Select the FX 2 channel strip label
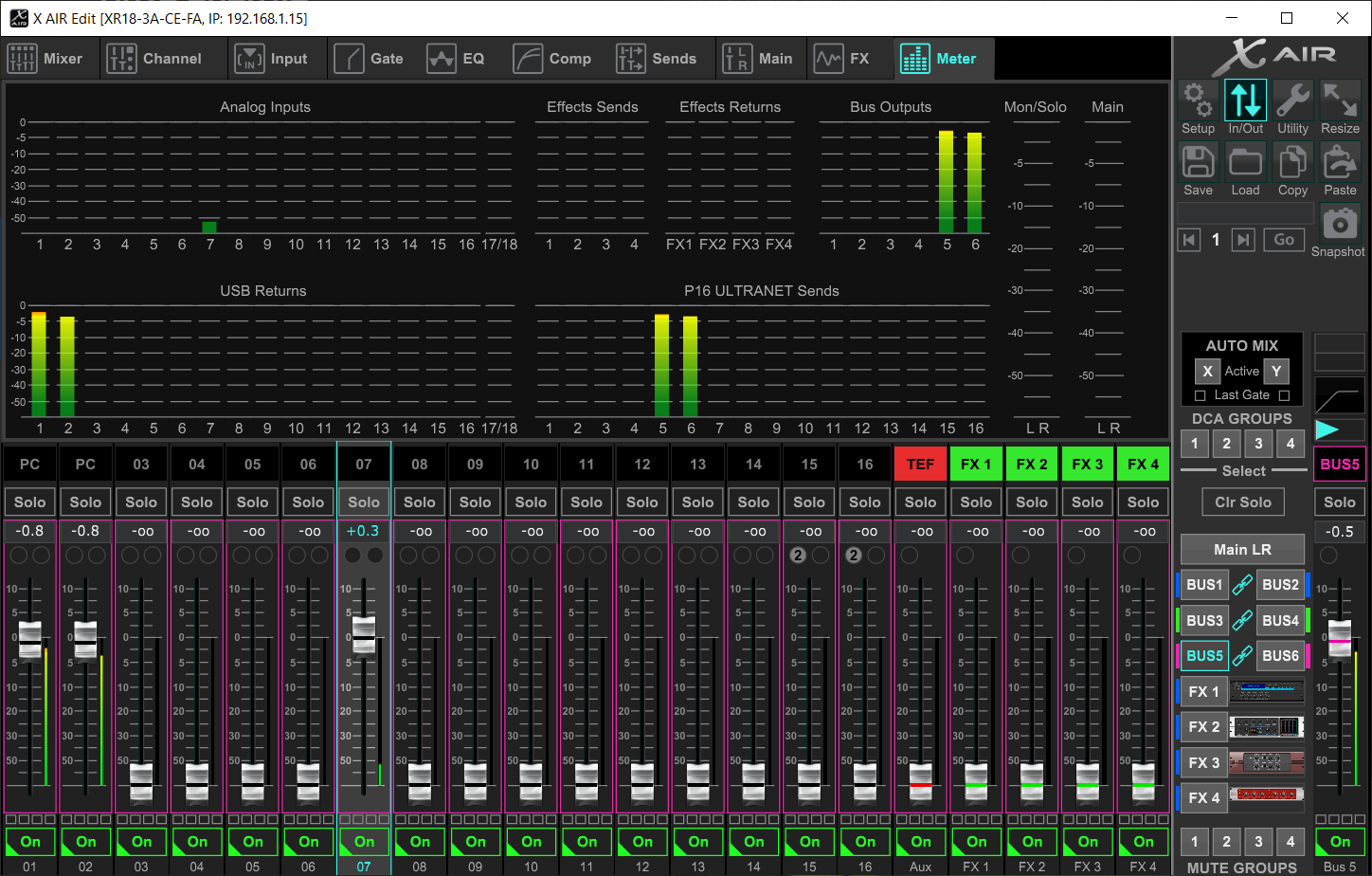 (x=1032, y=465)
